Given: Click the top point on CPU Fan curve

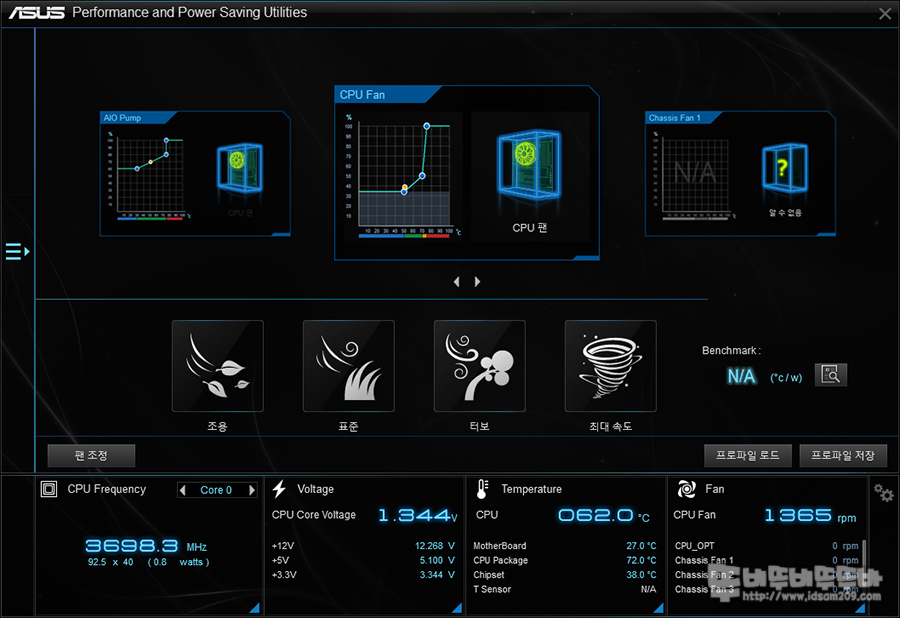Looking at the screenshot, I should 426,126.
